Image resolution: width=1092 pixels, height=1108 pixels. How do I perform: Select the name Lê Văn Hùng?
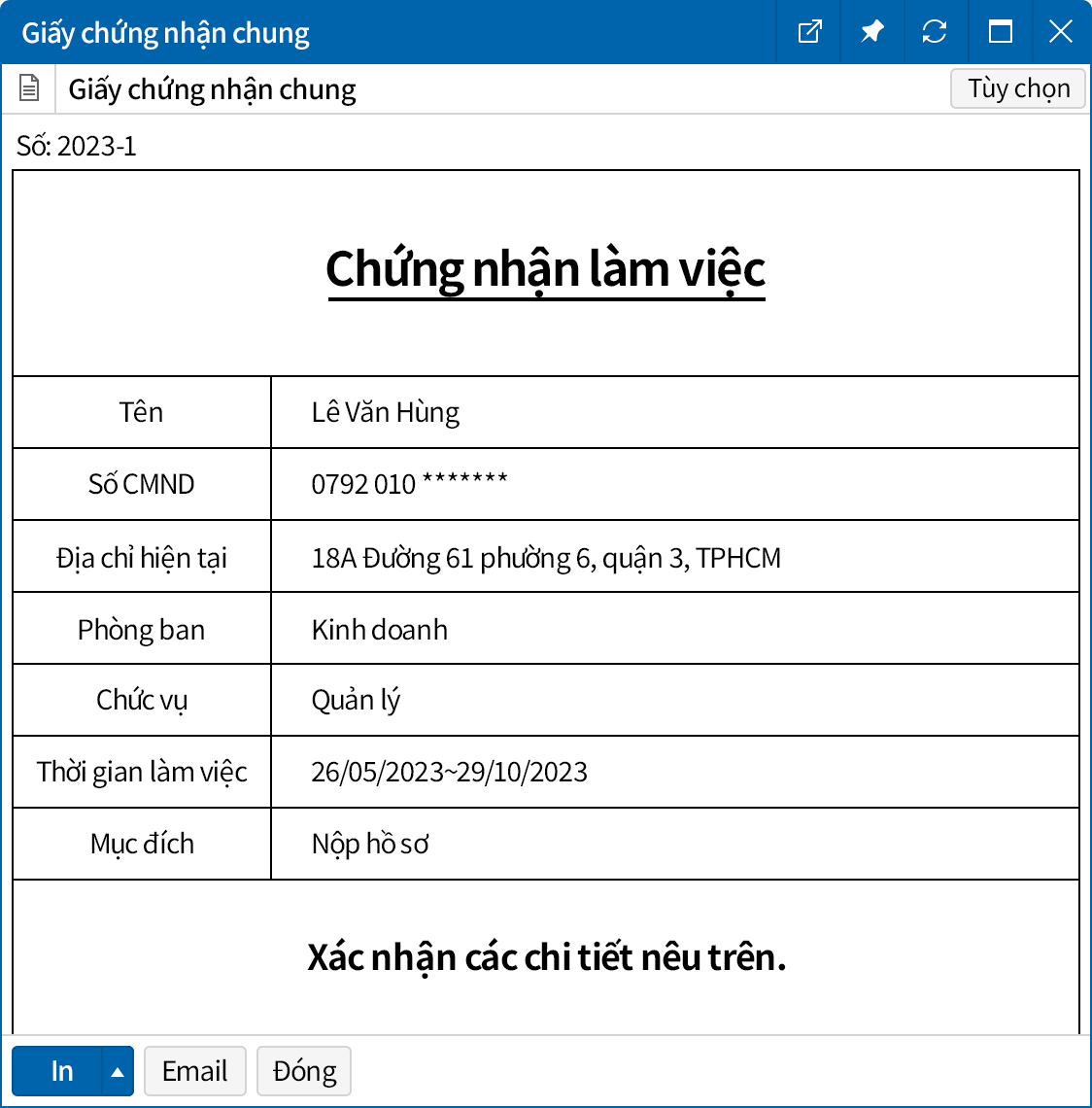pyautogui.click(x=386, y=413)
